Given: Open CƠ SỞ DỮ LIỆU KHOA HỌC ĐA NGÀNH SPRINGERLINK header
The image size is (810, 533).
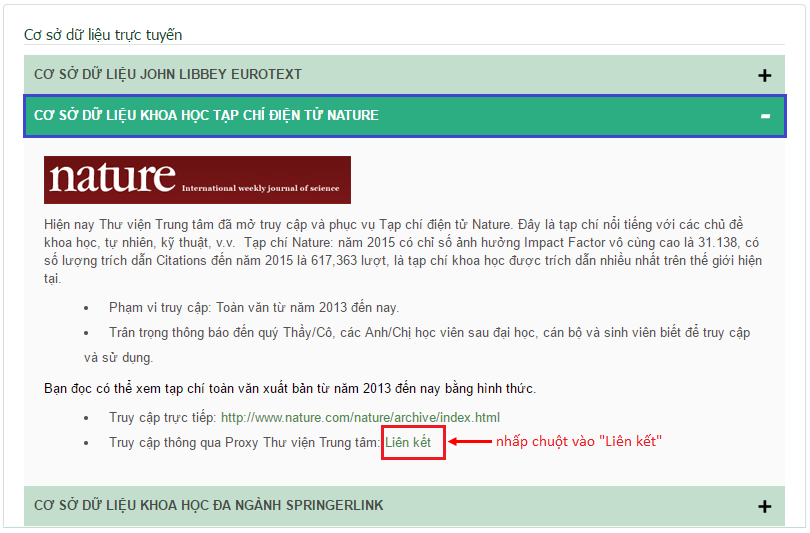Looking at the screenshot, I should point(404,506).
